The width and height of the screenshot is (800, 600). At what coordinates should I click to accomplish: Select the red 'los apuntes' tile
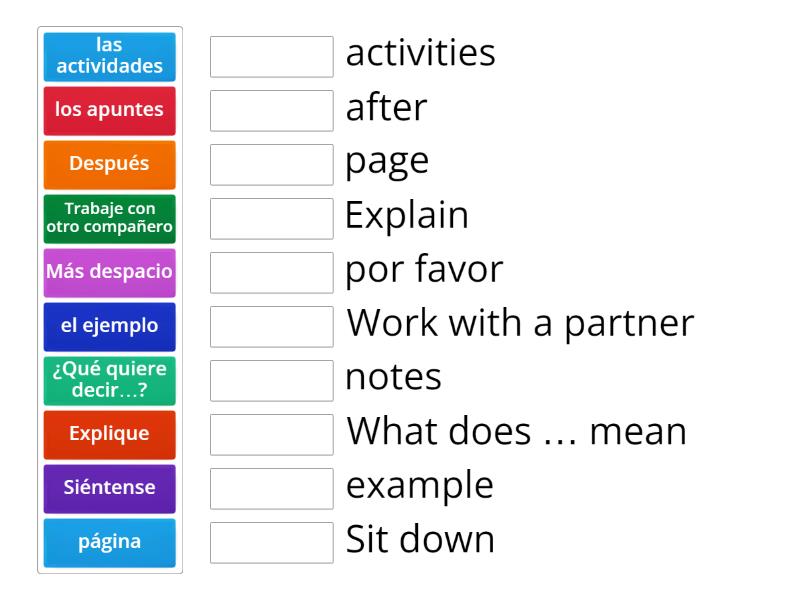[110, 110]
